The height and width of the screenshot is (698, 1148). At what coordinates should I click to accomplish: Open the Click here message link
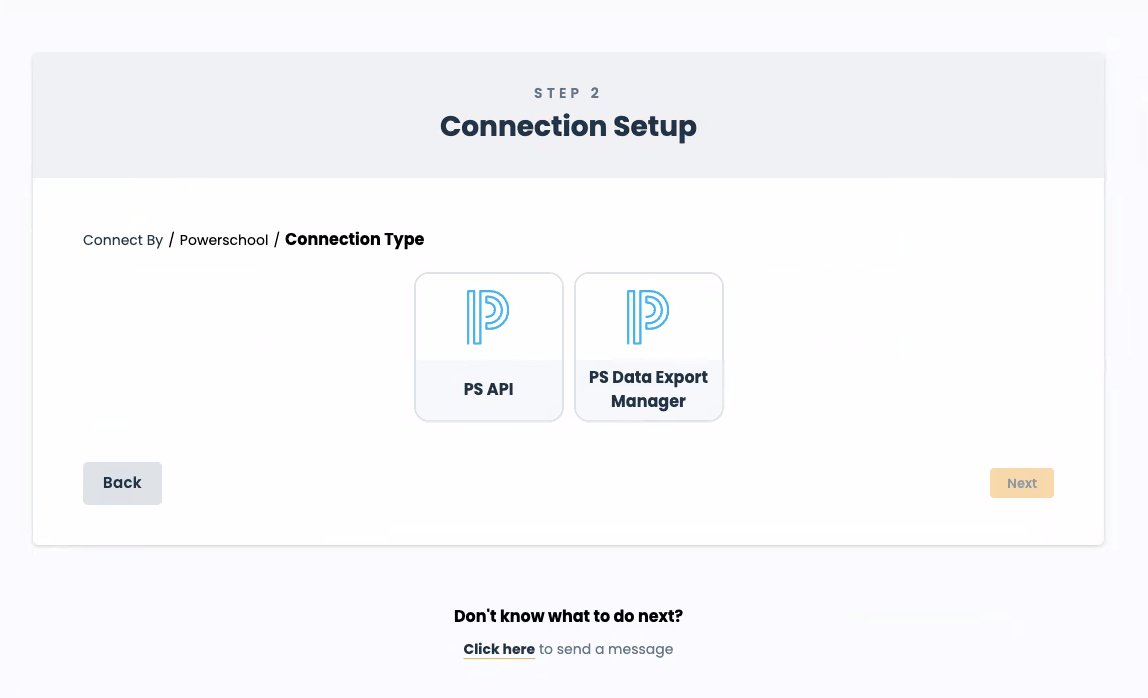(x=499, y=650)
